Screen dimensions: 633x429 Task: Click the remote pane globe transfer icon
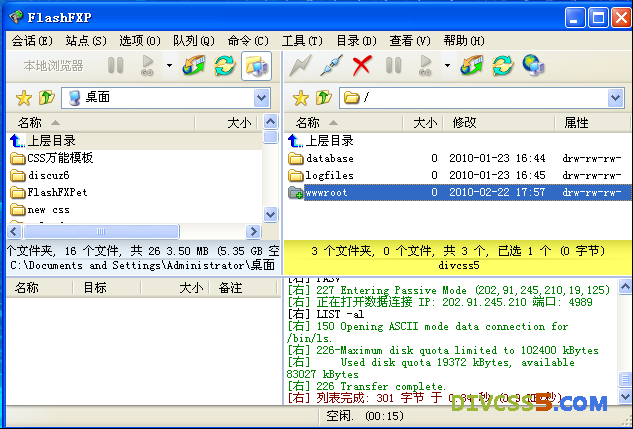(x=472, y=65)
